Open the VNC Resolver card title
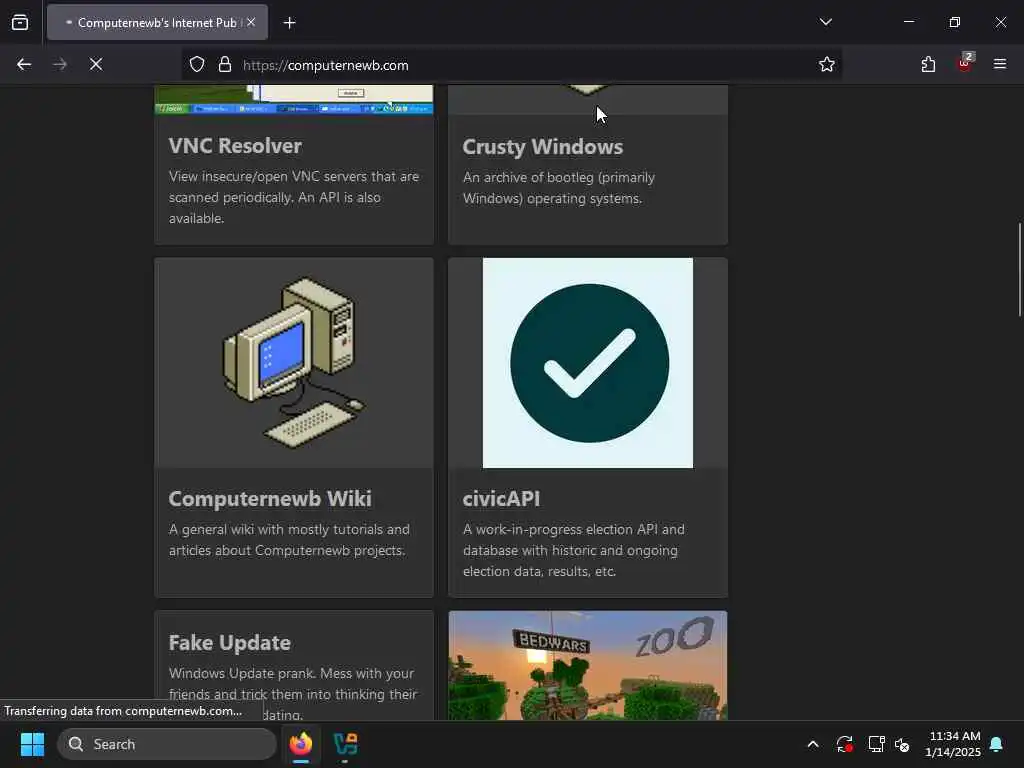 [x=235, y=146]
